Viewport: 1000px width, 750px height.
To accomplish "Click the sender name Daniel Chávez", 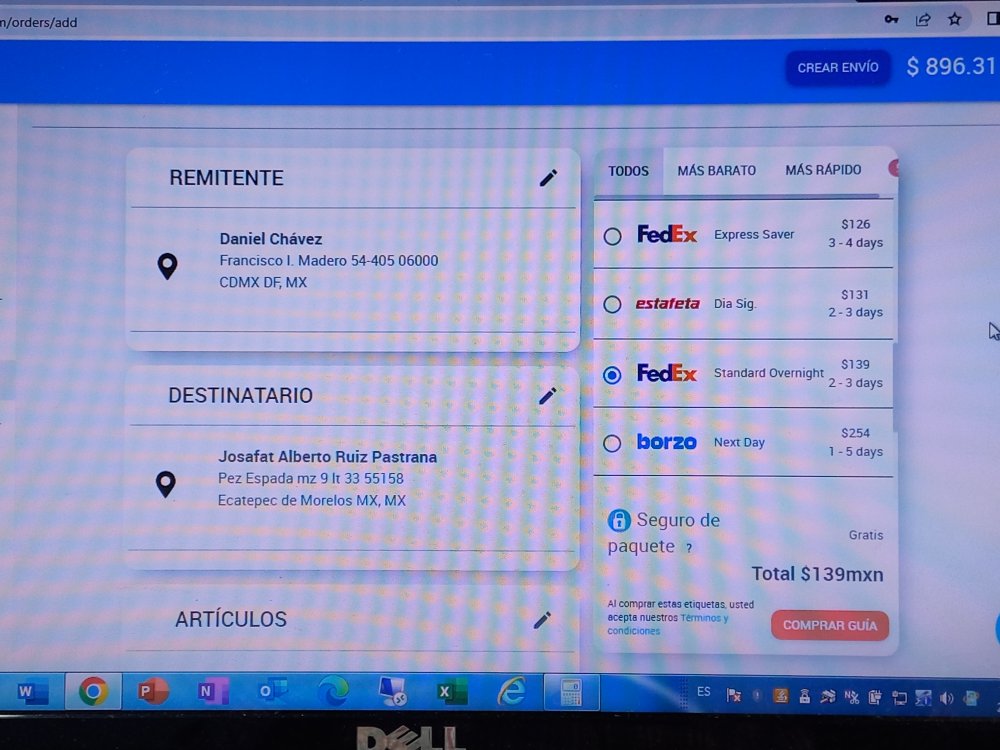I will [271, 239].
